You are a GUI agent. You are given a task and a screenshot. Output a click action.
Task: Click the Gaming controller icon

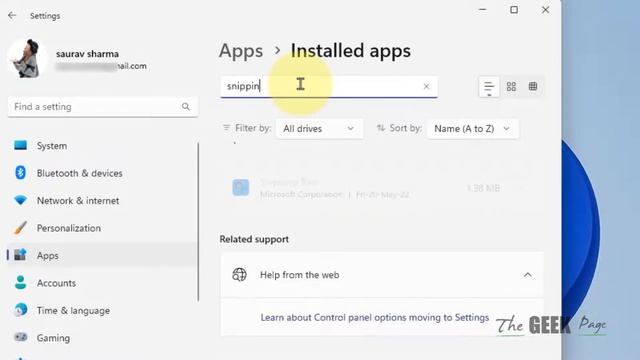tap(20, 337)
